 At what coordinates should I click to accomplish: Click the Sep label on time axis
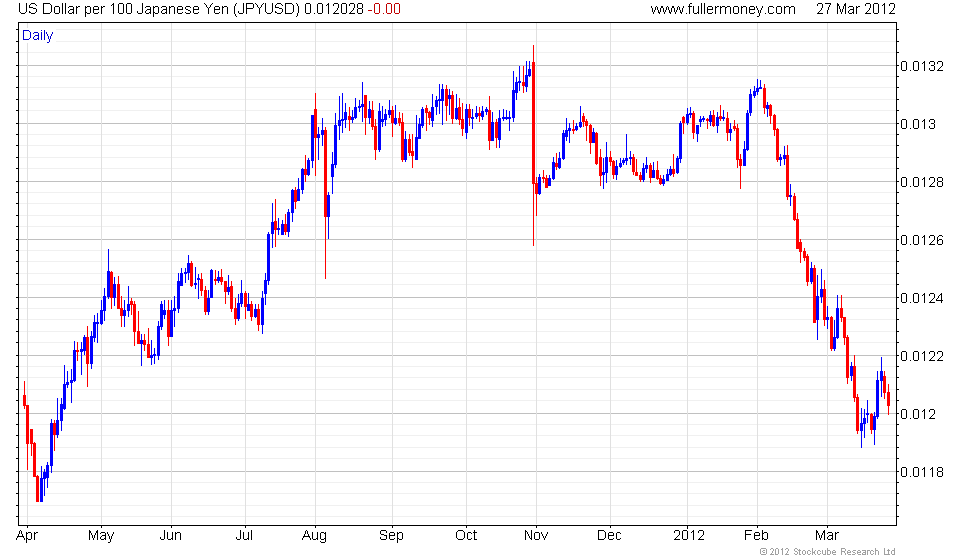coord(392,536)
